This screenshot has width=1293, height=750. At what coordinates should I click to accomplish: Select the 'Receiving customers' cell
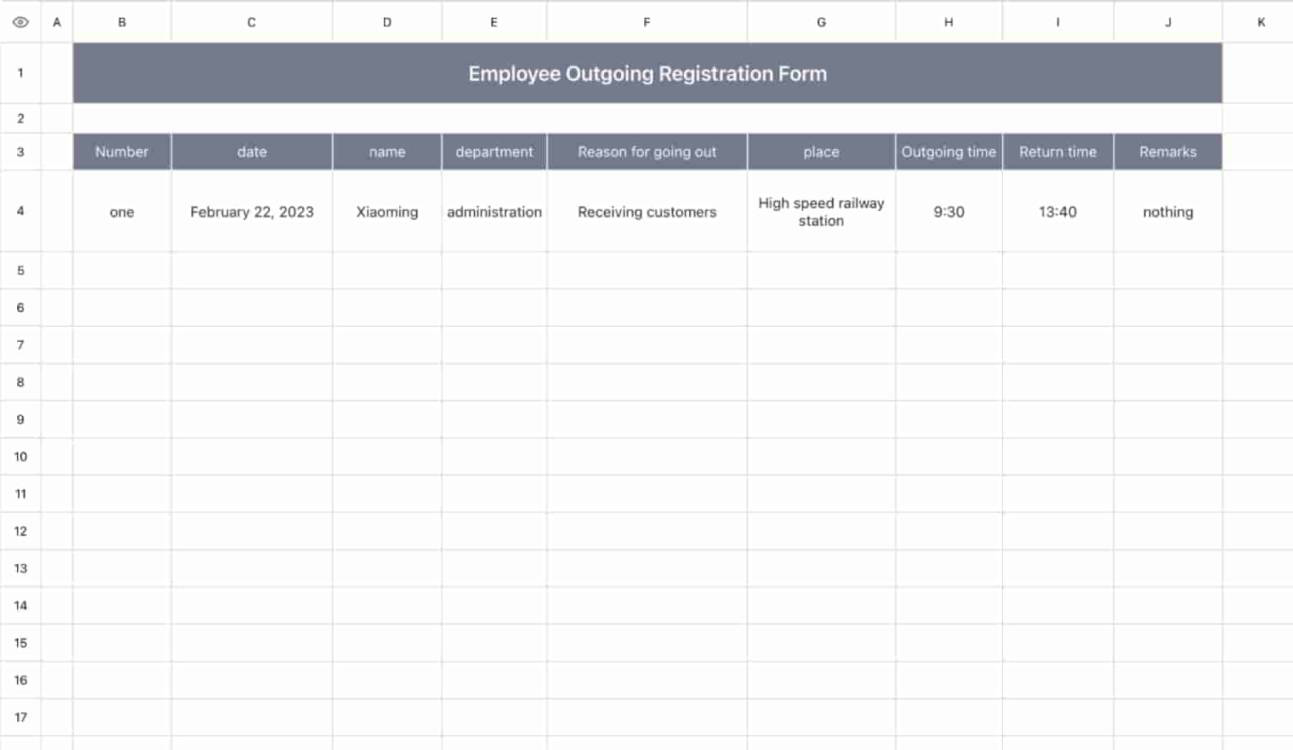click(647, 211)
